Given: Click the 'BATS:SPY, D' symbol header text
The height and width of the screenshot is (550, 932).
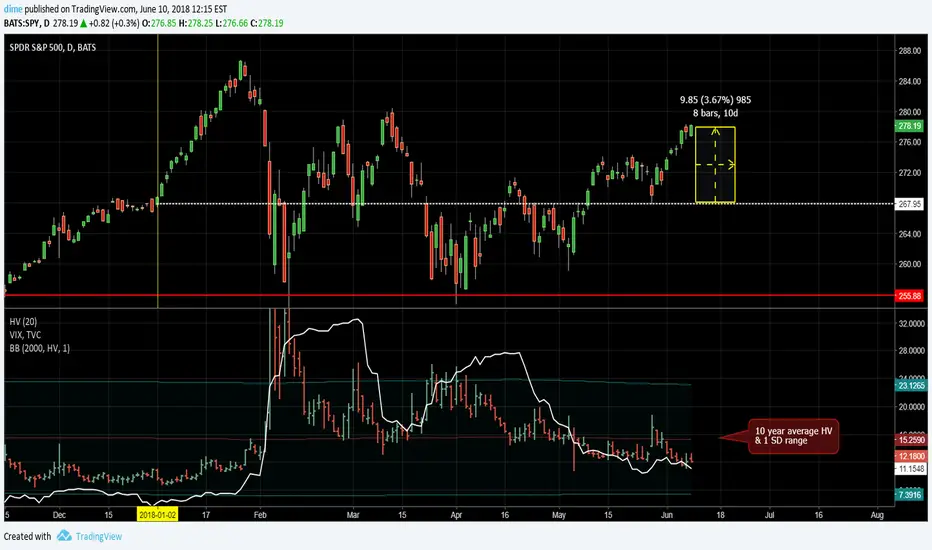Looking at the screenshot, I should tap(27, 23).
